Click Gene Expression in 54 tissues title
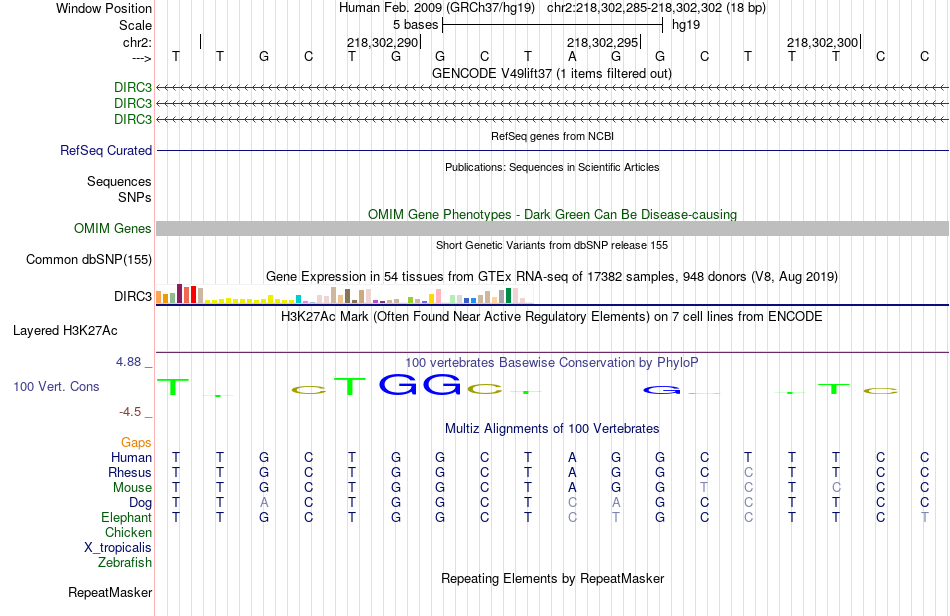Image resolution: width=950 pixels, height=616 pixels. 552,277
